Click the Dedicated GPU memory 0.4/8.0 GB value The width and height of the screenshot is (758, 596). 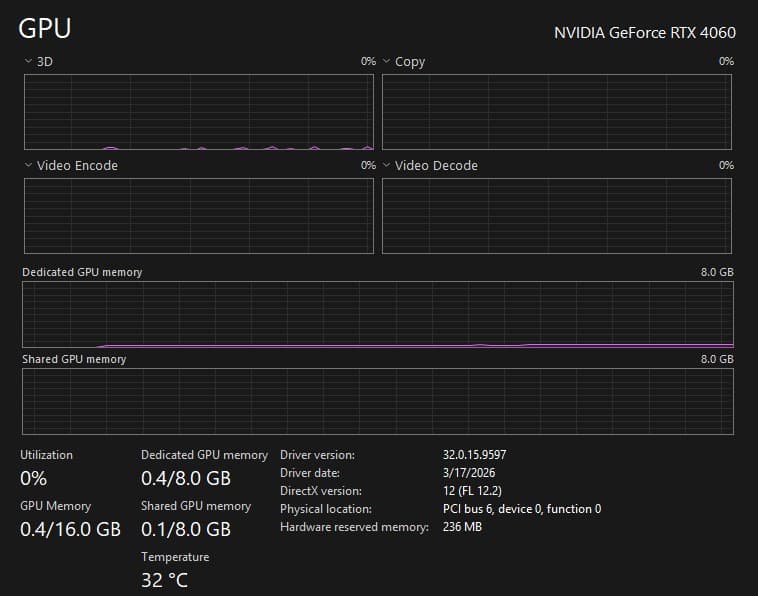click(x=186, y=479)
